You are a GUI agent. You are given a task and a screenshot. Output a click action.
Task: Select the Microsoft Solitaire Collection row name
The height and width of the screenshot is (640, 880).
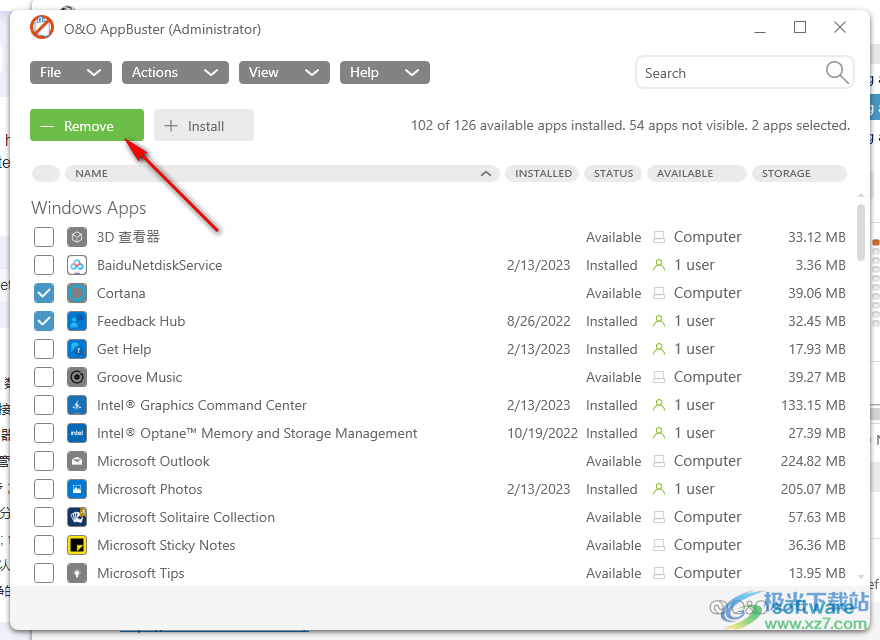click(186, 517)
